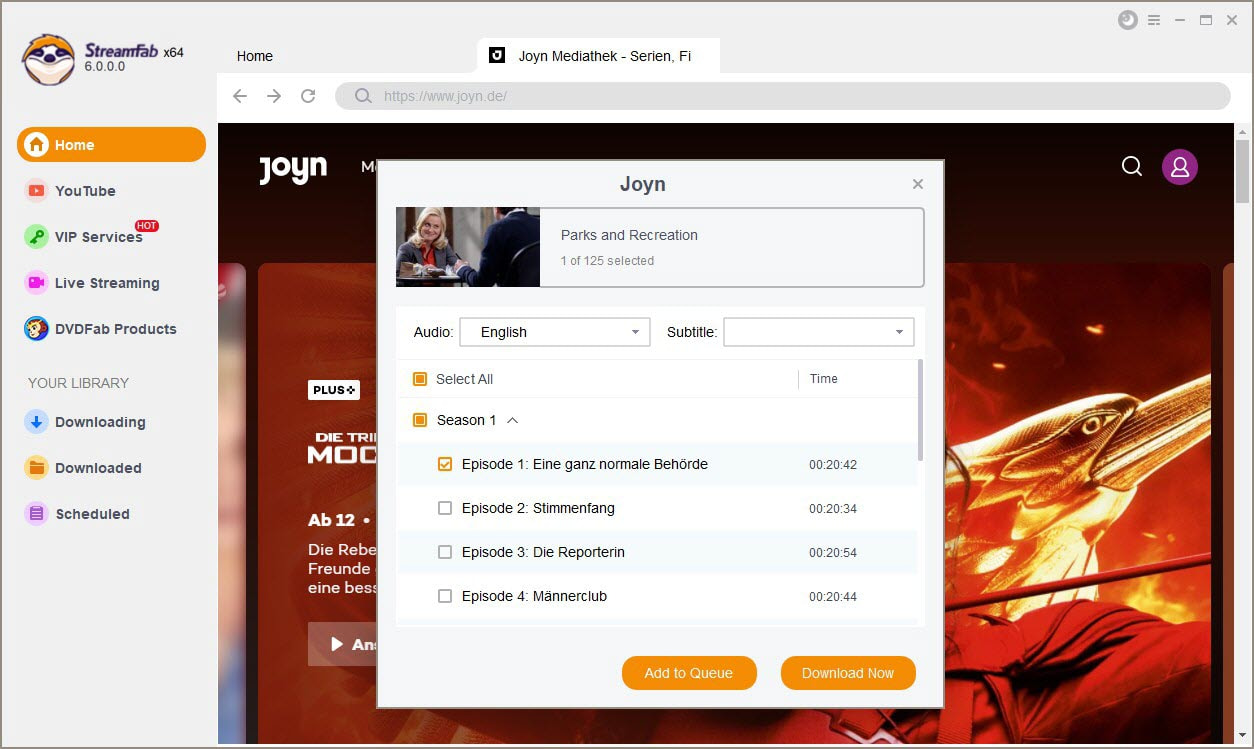
Task: Open the Joyn user profile icon
Action: (1180, 166)
